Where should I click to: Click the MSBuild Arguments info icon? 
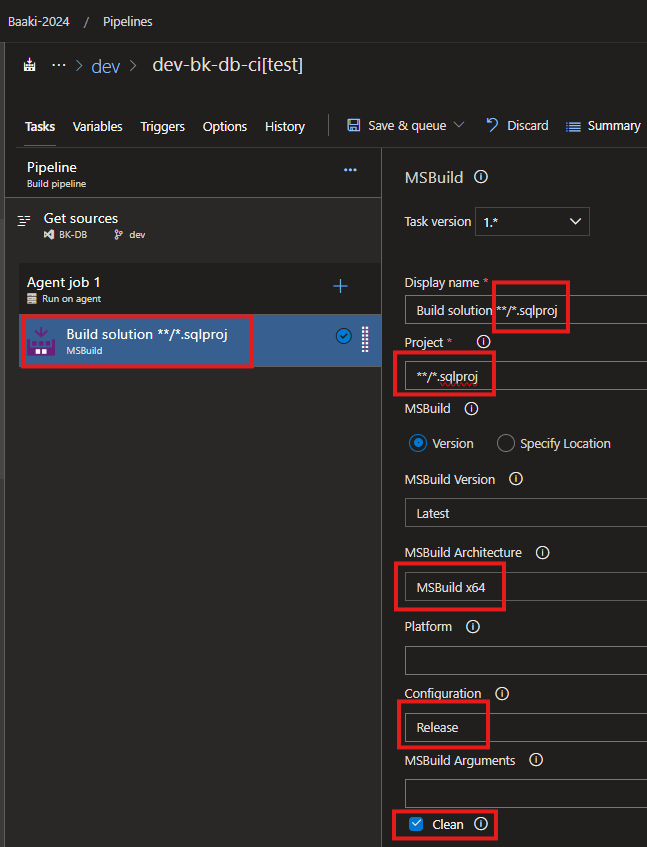tap(536, 760)
